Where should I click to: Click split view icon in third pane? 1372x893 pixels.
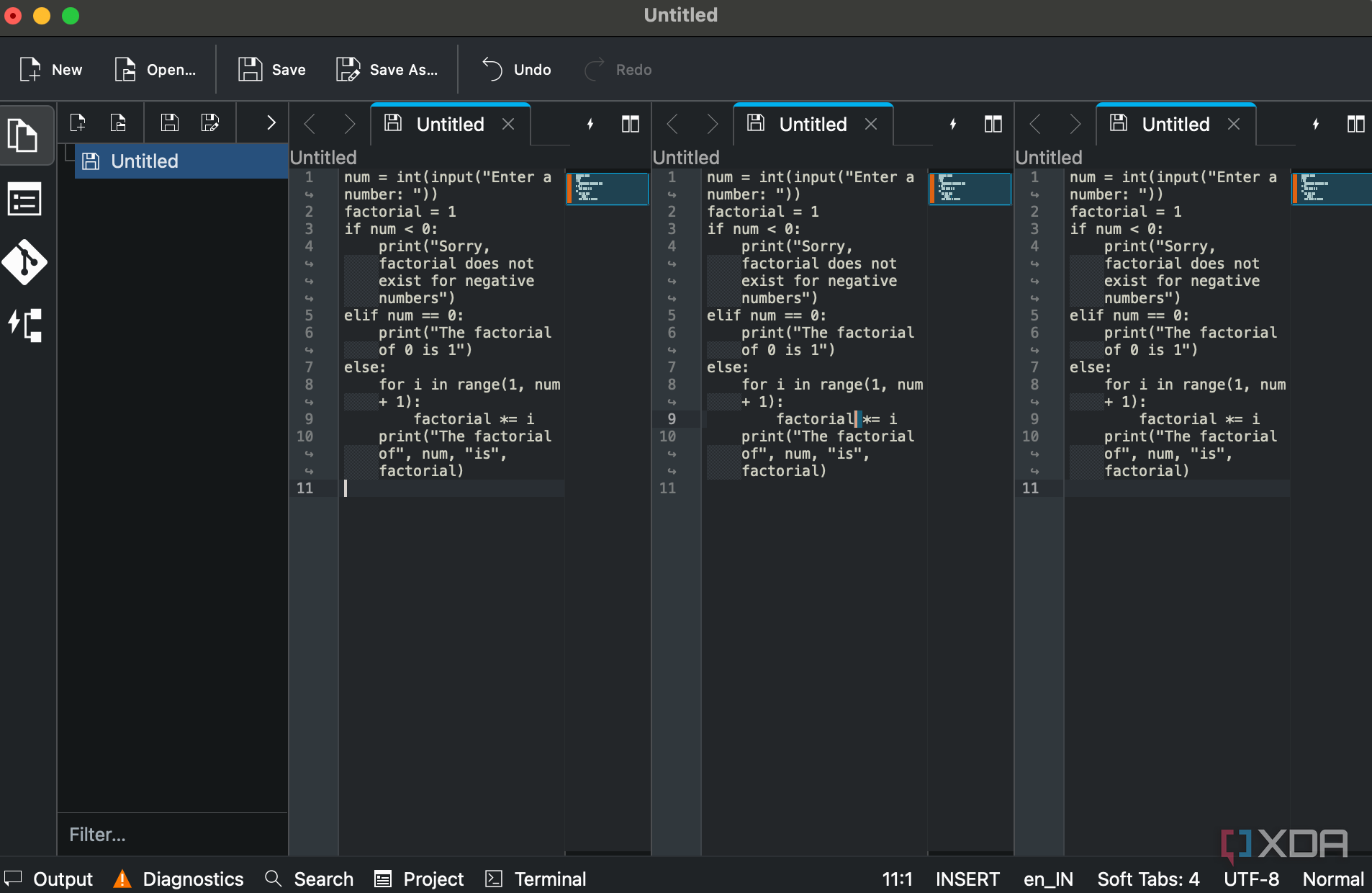pos(1356,125)
